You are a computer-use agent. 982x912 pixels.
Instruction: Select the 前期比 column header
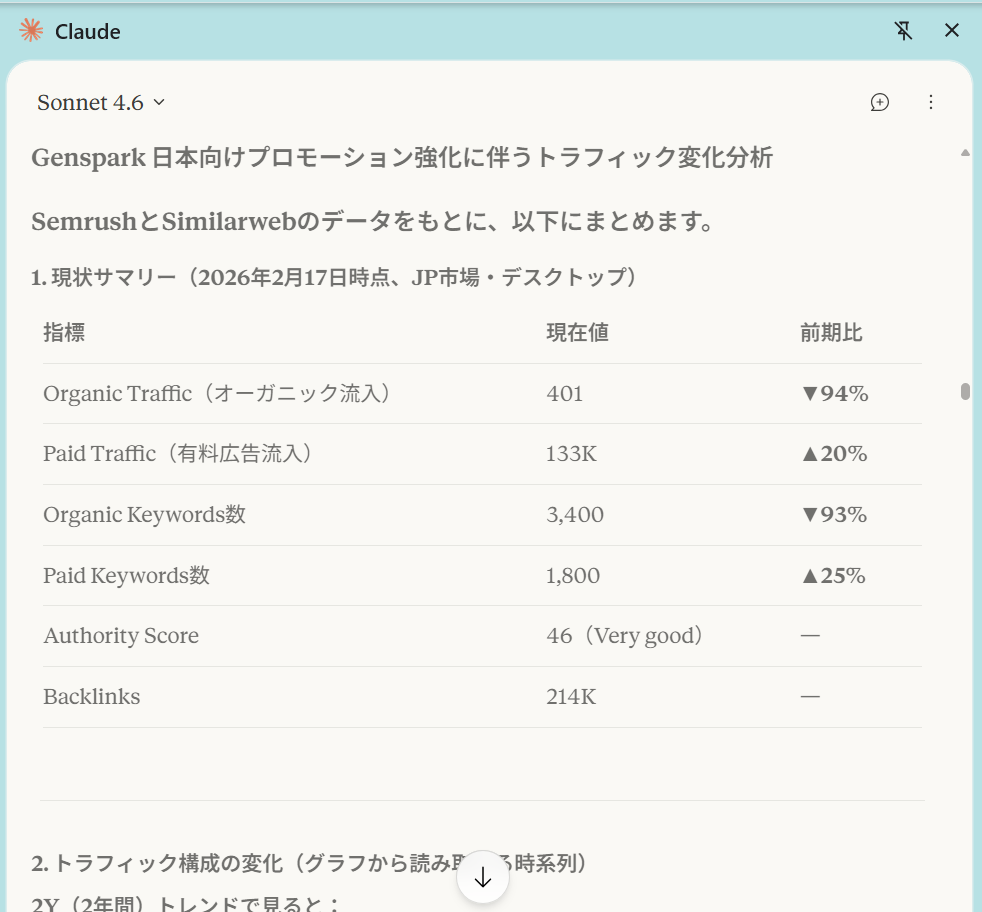click(831, 333)
